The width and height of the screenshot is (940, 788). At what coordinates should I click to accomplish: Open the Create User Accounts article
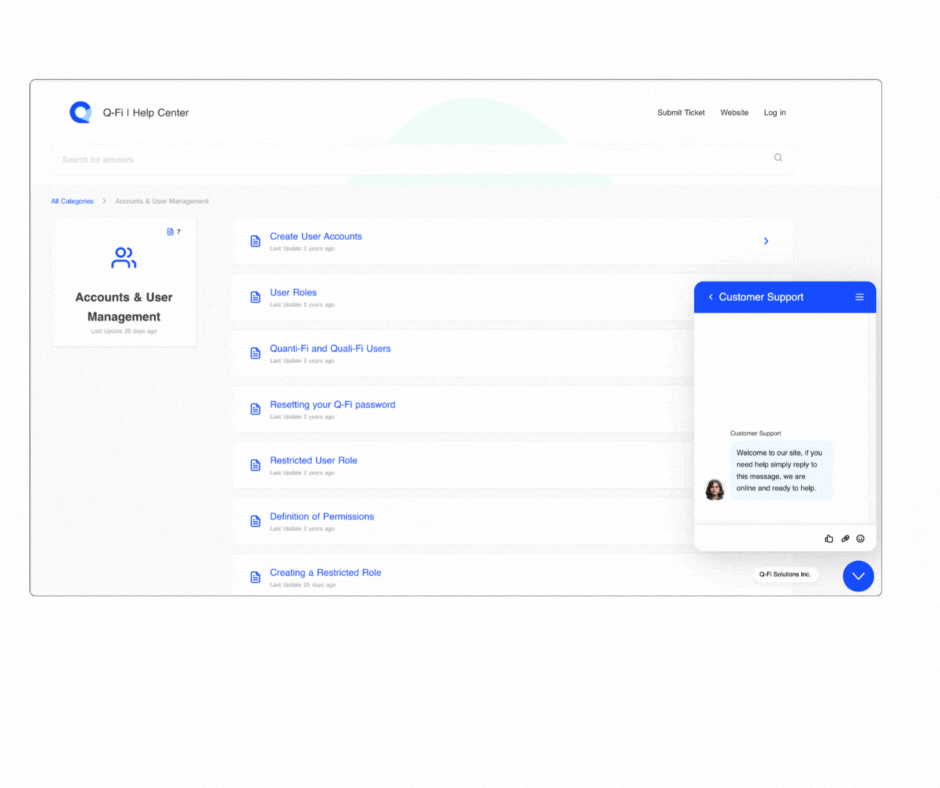pos(316,236)
